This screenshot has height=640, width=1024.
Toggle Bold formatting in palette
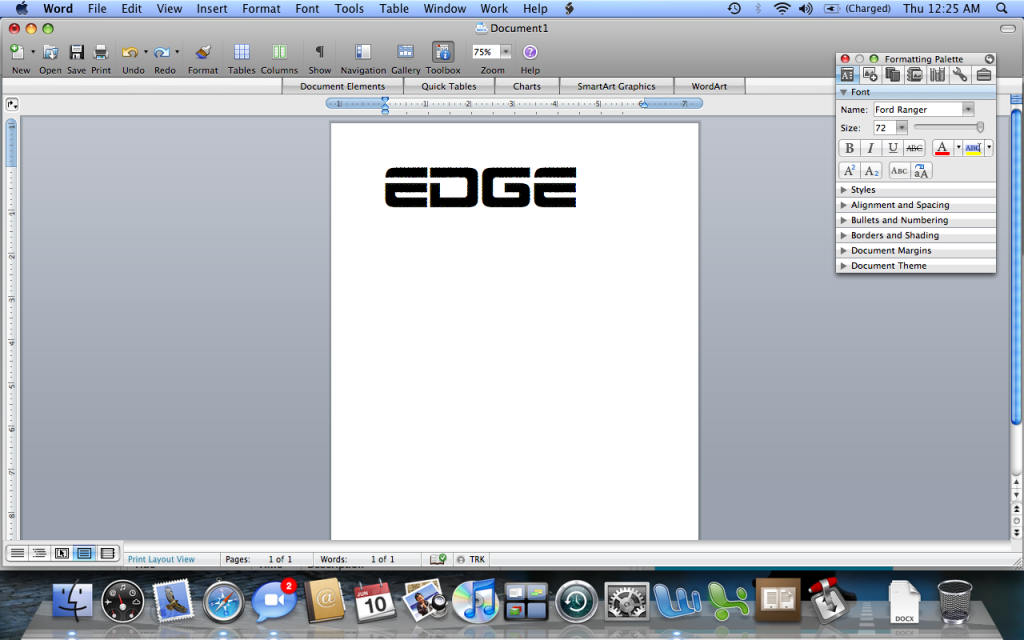[x=849, y=148]
